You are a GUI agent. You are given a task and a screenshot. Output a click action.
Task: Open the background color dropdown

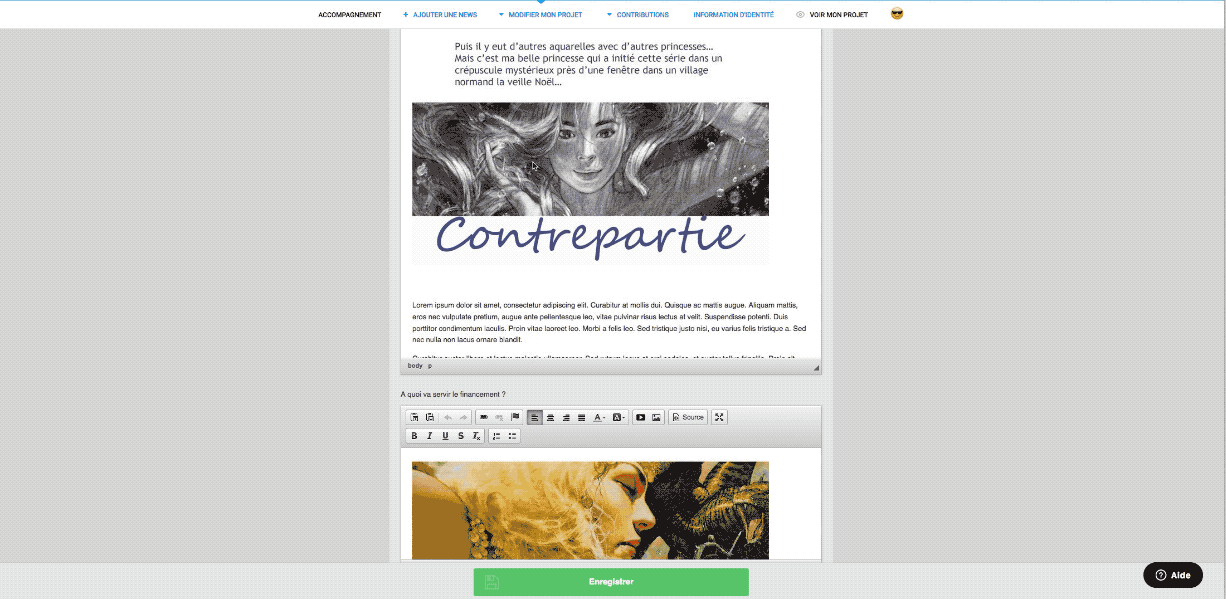click(x=619, y=417)
